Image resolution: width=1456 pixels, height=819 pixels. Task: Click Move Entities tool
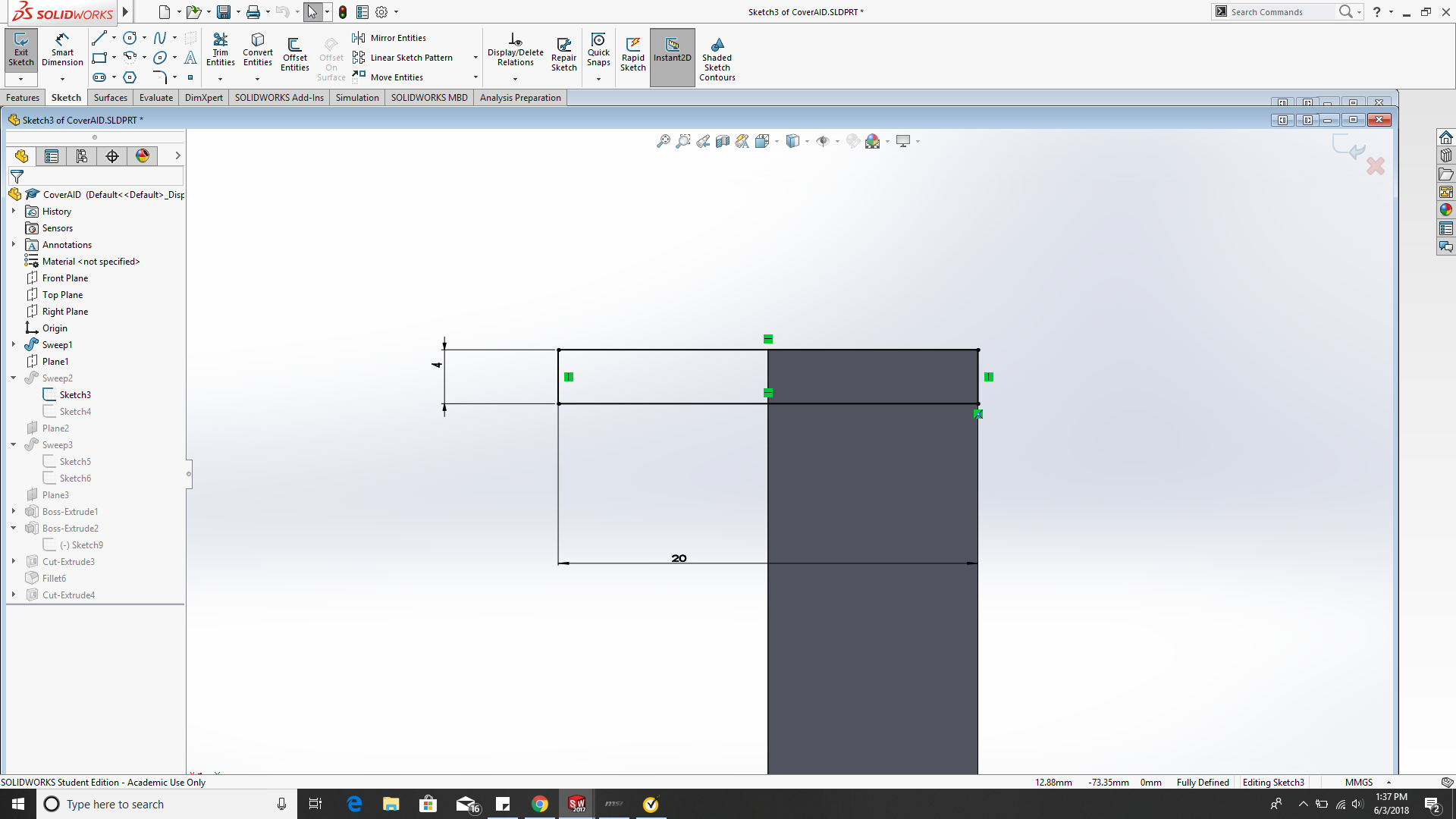point(388,77)
